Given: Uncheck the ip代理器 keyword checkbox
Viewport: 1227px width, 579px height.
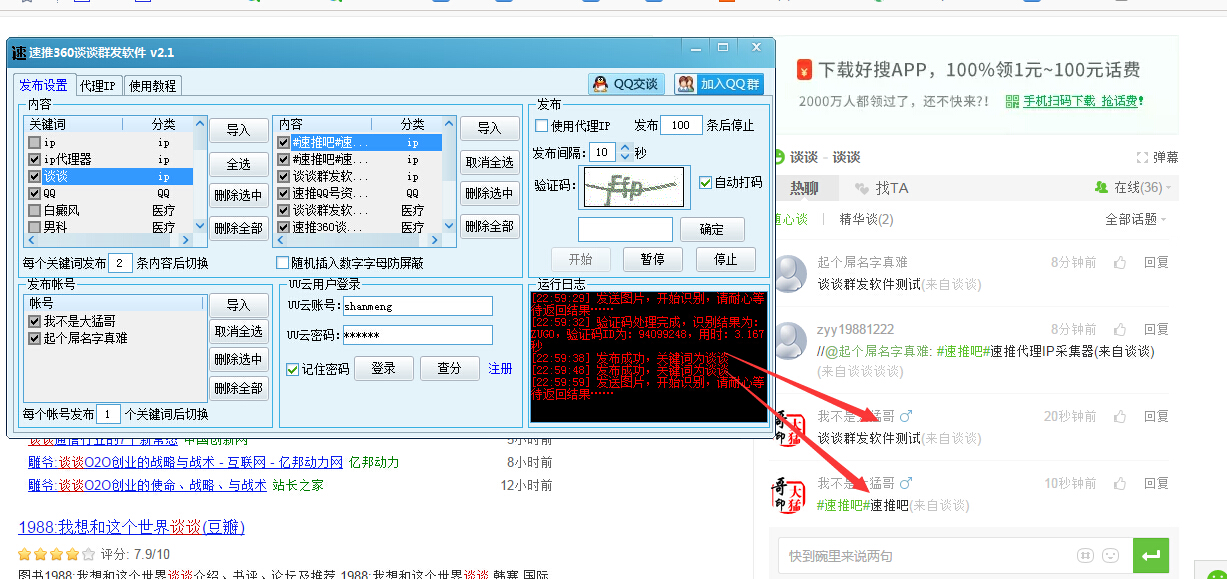Looking at the screenshot, I should pos(35,159).
